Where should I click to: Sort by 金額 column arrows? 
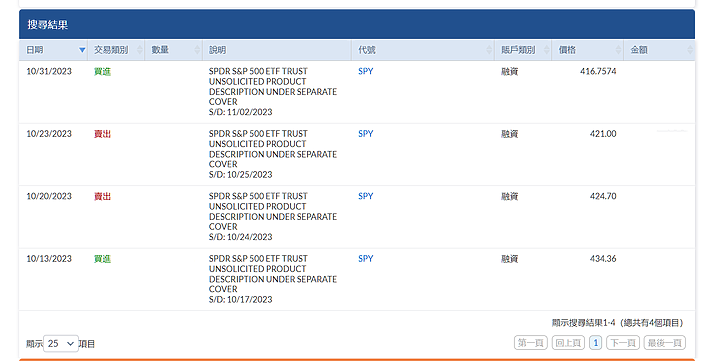pos(690,50)
